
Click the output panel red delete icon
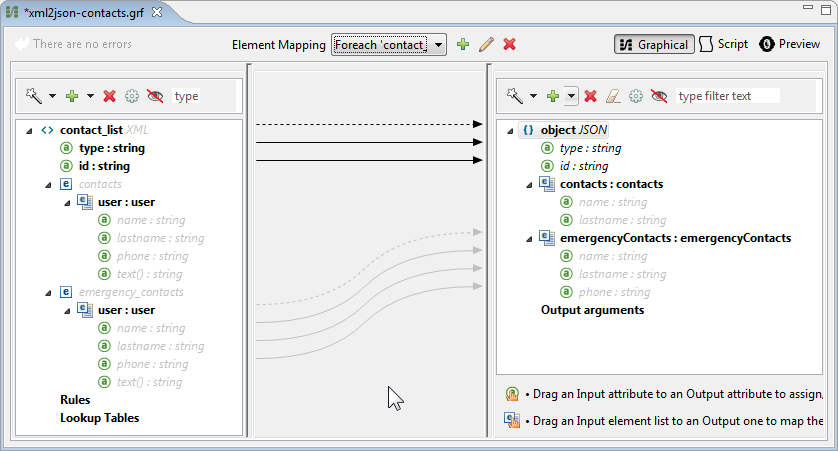[590, 96]
